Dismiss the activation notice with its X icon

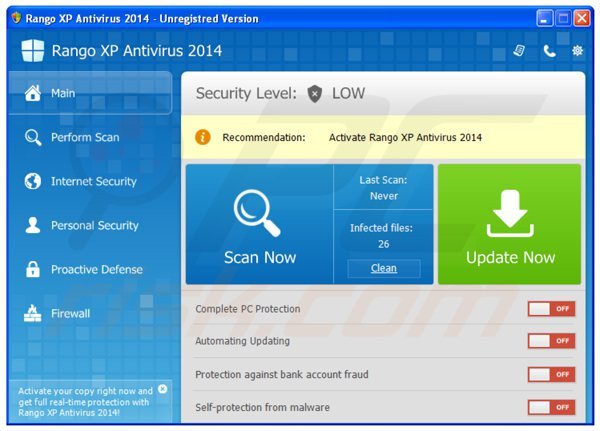pos(163,388)
